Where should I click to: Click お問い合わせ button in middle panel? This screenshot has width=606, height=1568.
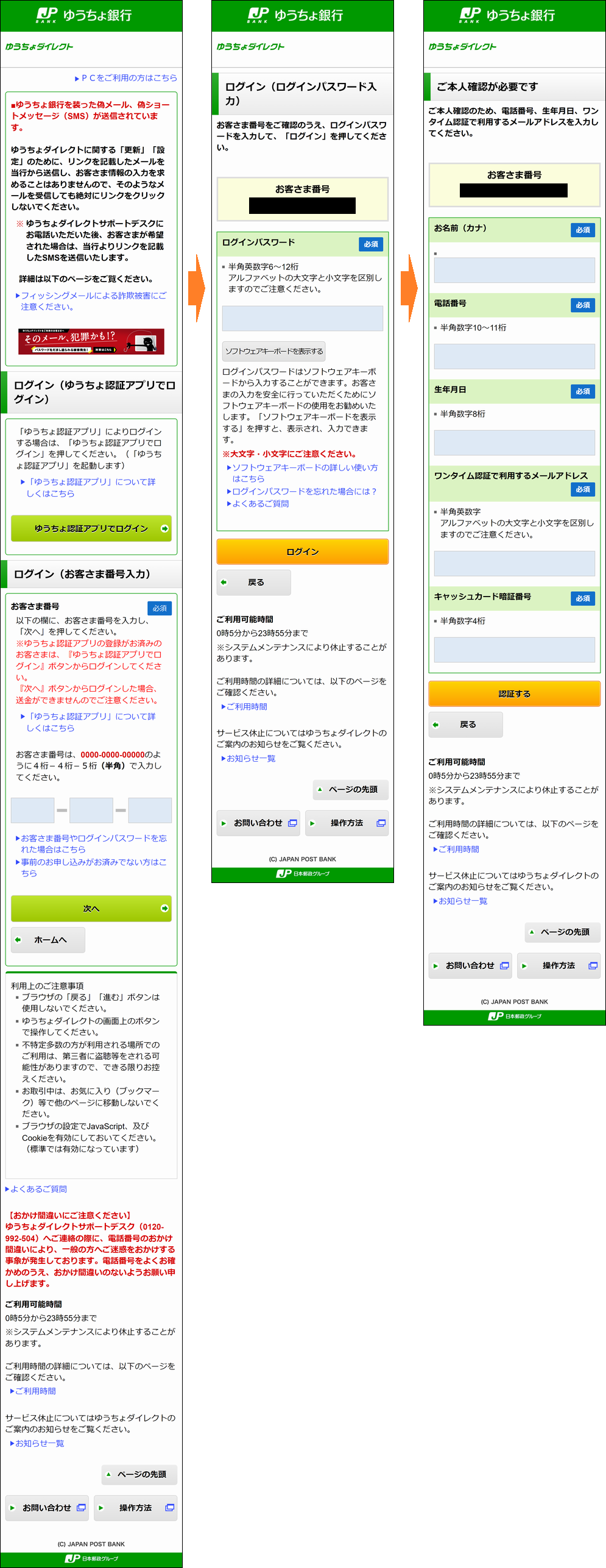click(259, 823)
